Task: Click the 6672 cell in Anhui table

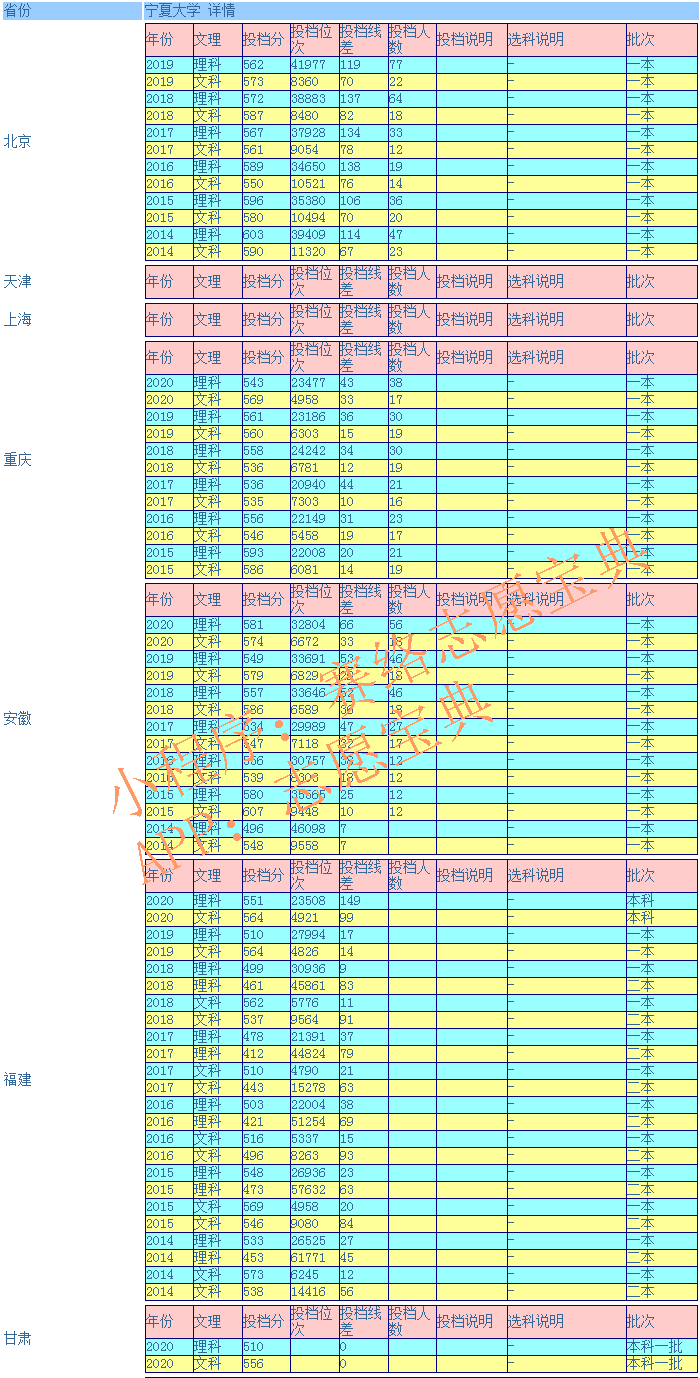Action: (314, 642)
